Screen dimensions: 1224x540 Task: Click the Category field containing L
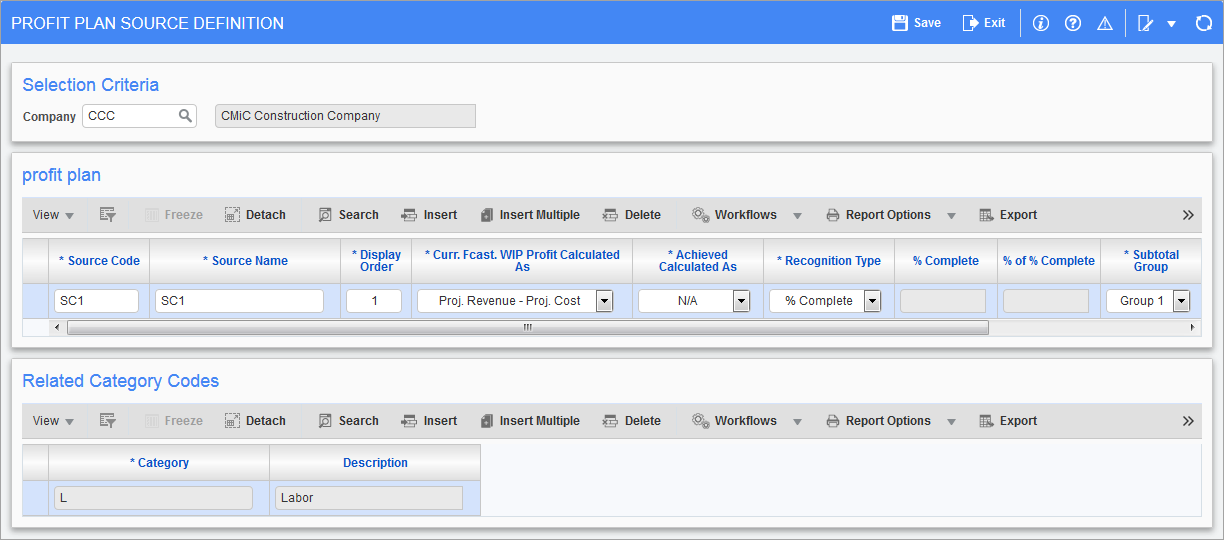(153, 498)
